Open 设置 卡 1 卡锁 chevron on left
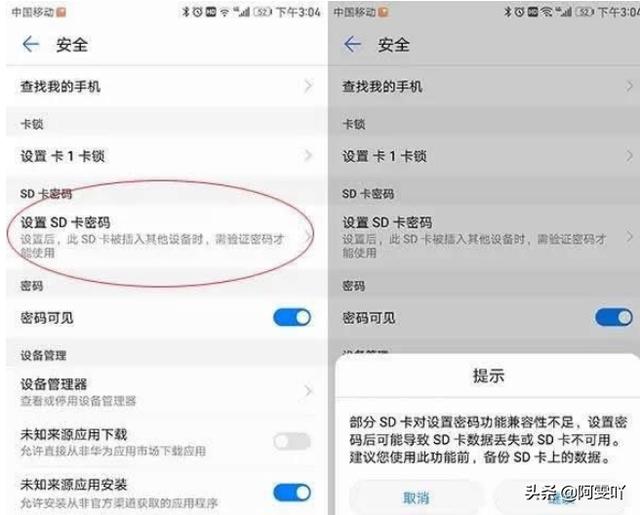640x515 pixels. click(x=309, y=155)
